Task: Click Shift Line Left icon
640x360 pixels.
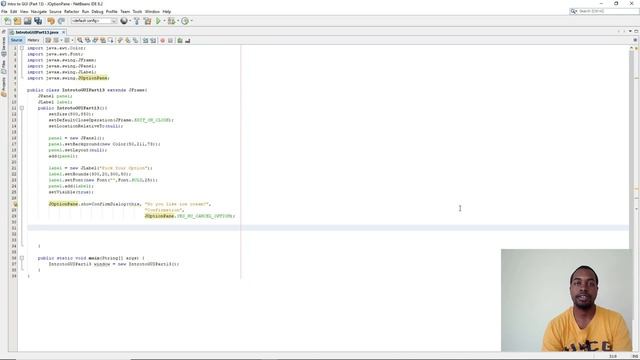Action: 145,40
